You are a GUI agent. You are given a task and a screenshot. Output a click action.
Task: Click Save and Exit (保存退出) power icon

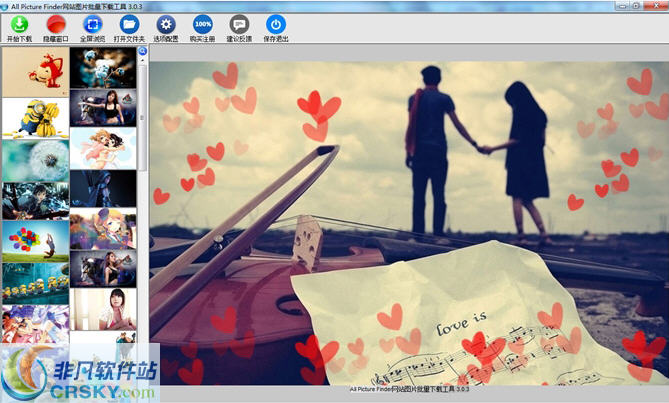point(276,25)
